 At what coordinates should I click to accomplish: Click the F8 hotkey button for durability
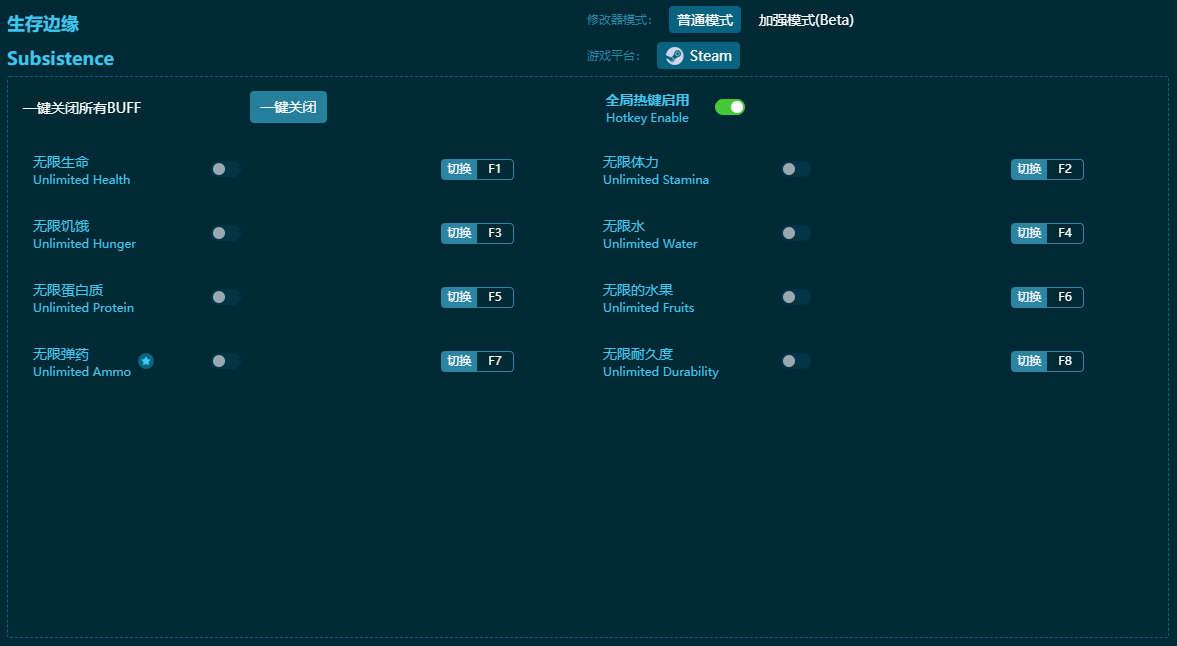tap(1047, 361)
